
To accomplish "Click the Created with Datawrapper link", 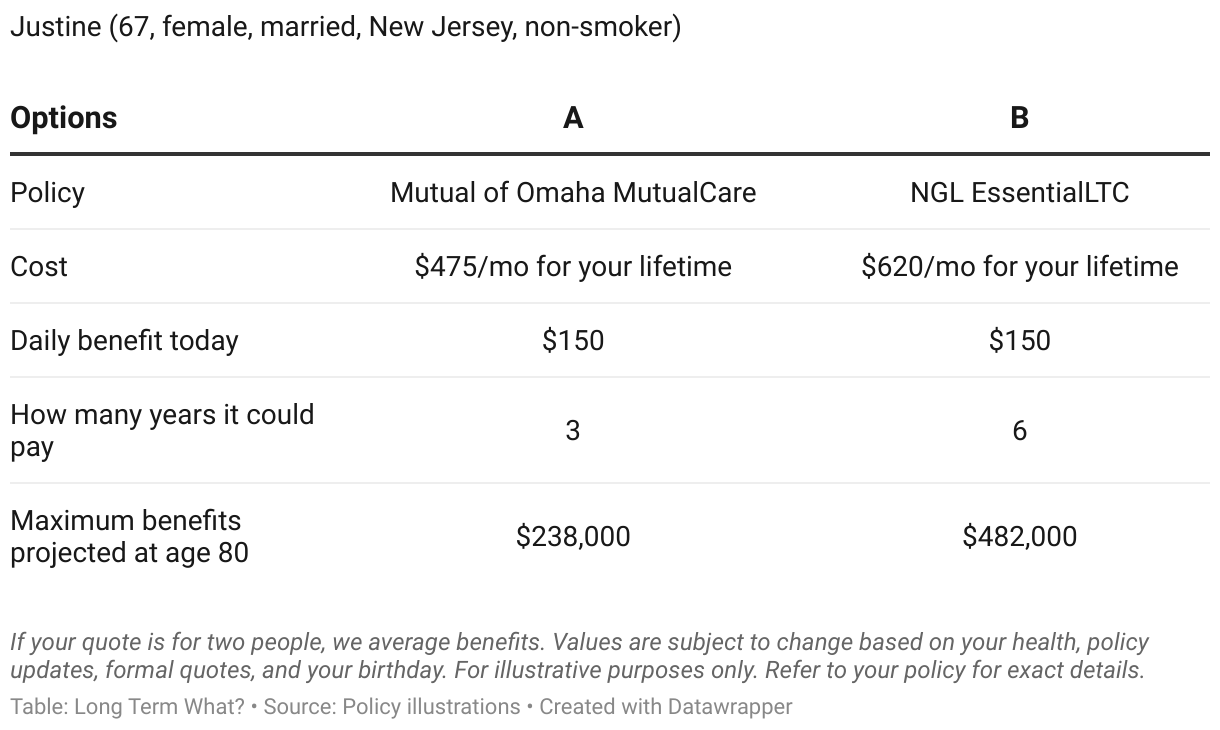I will (665, 707).
